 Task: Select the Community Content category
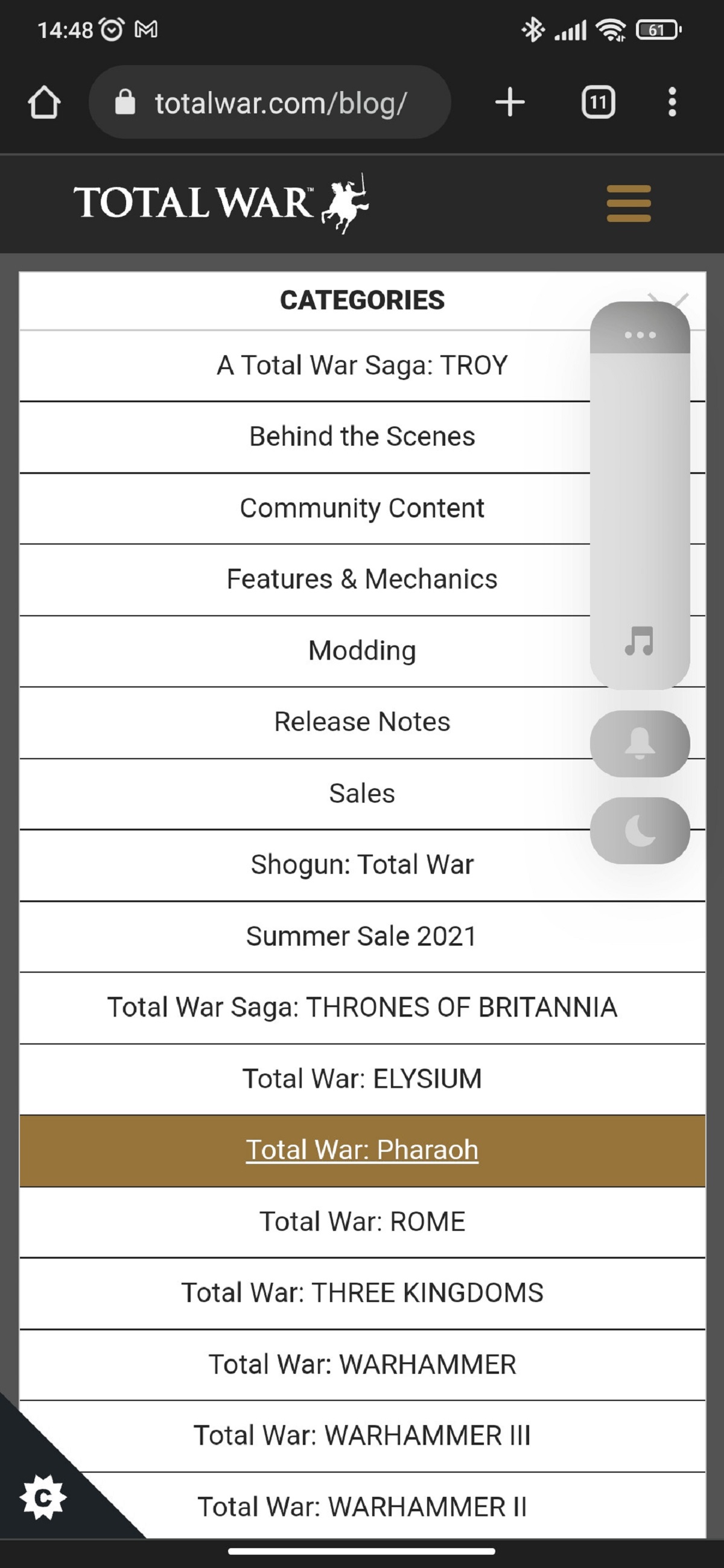coord(361,508)
